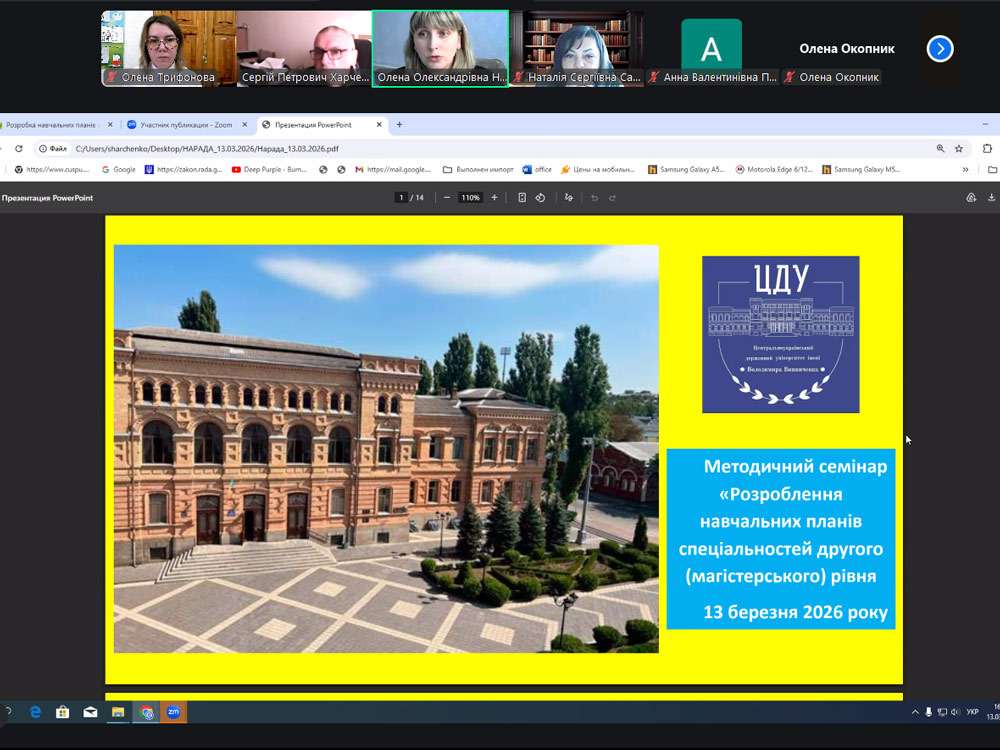Open the Zoom app from the taskbar
Image resolution: width=1000 pixels, height=750 pixels.
173,712
